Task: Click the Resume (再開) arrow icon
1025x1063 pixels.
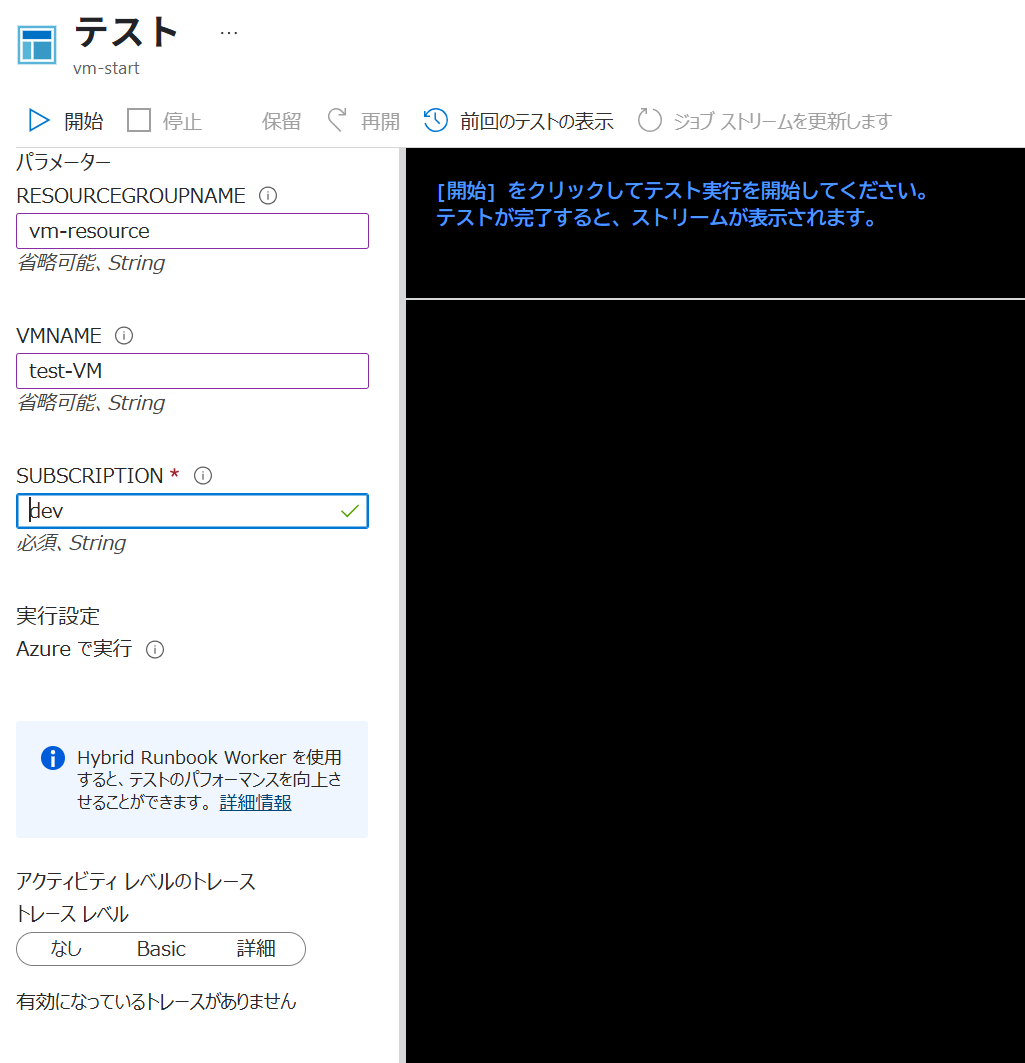Action: [335, 120]
